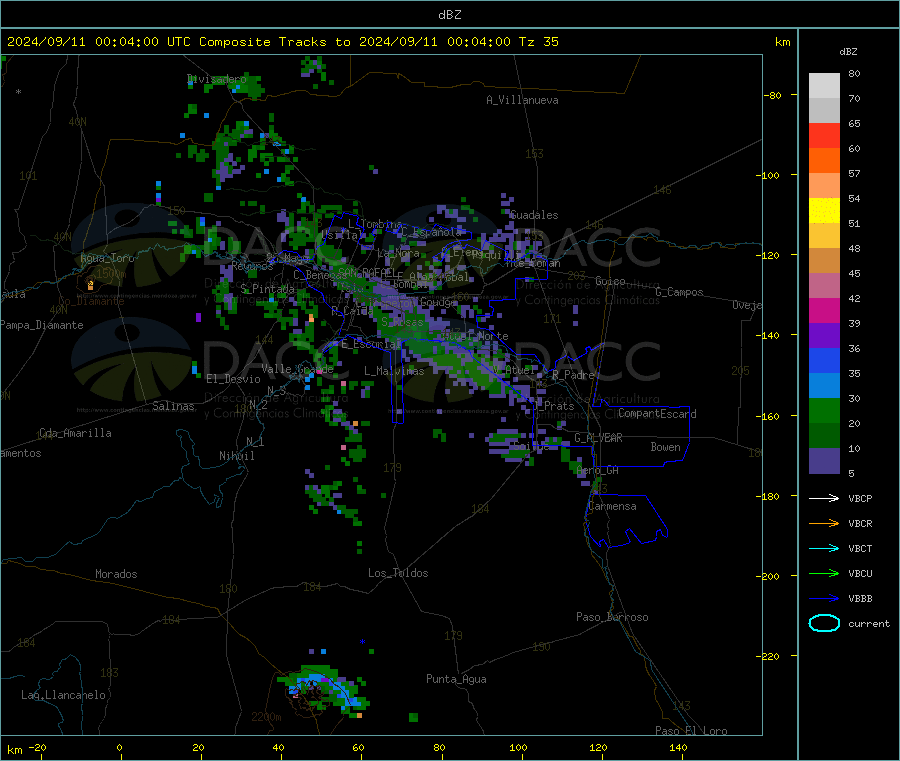The height and width of the screenshot is (761, 900).
Task: Click the Agua_Toro map label
Action: point(107,258)
